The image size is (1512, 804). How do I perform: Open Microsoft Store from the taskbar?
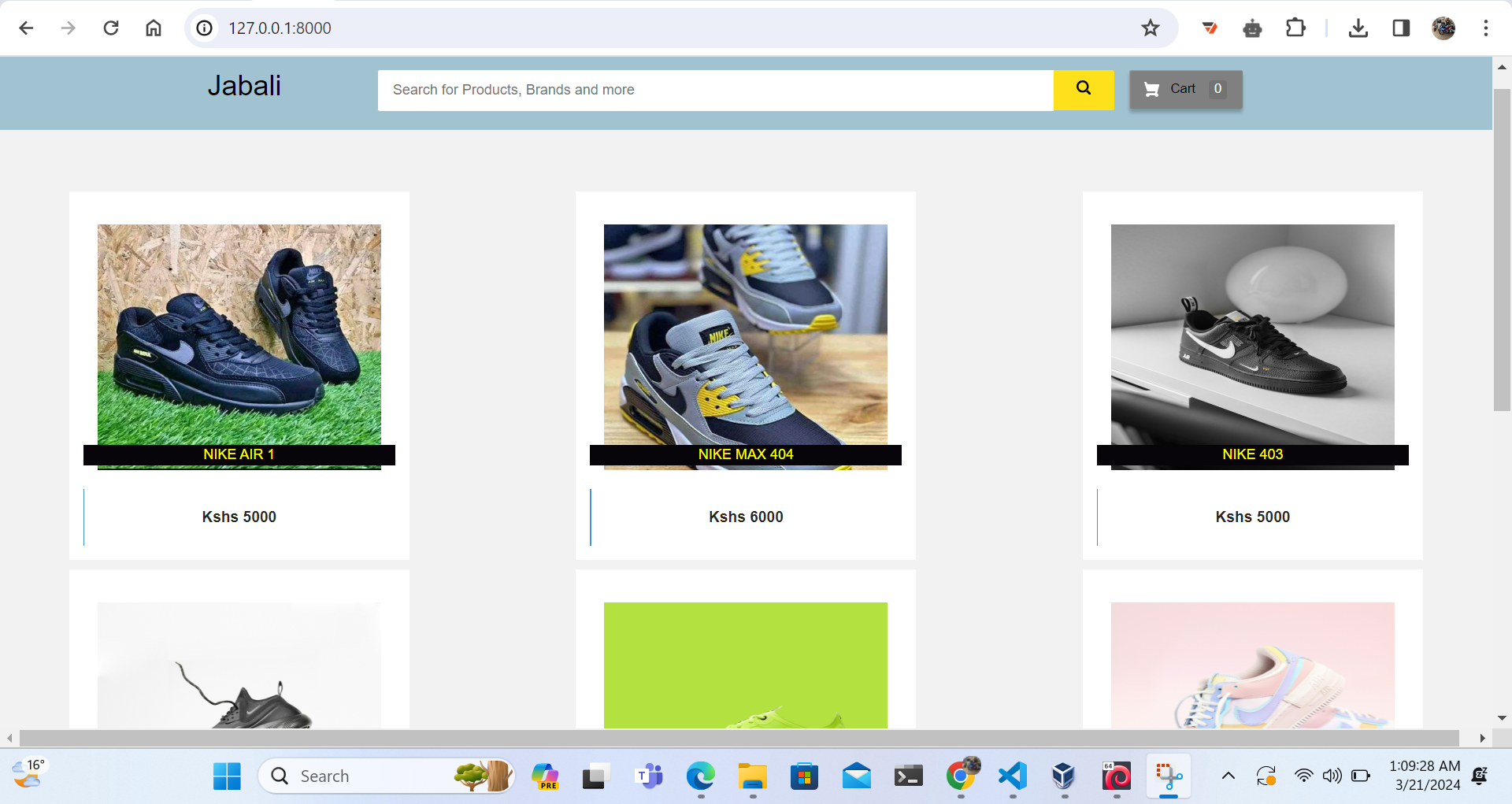[804, 776]
